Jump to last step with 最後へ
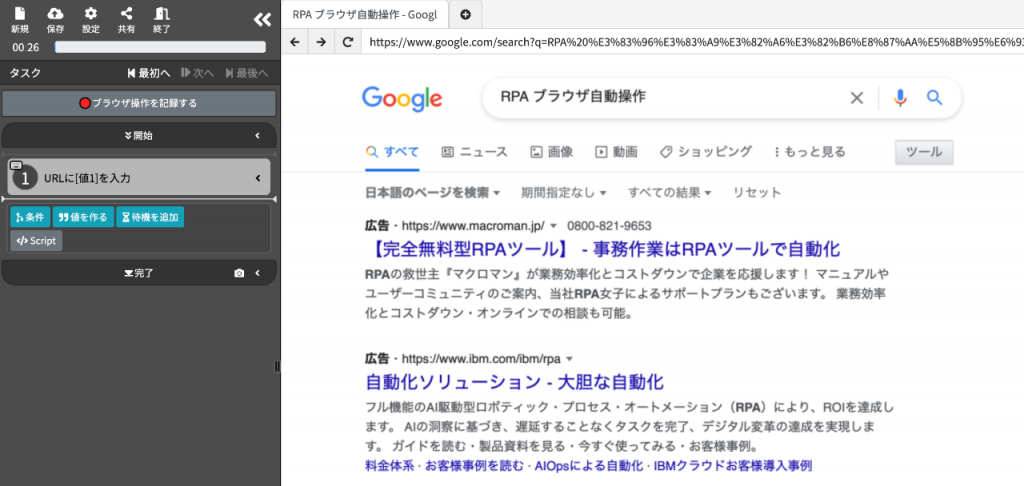This screenshot has width=1024, height=486. (x=246, y=73)
